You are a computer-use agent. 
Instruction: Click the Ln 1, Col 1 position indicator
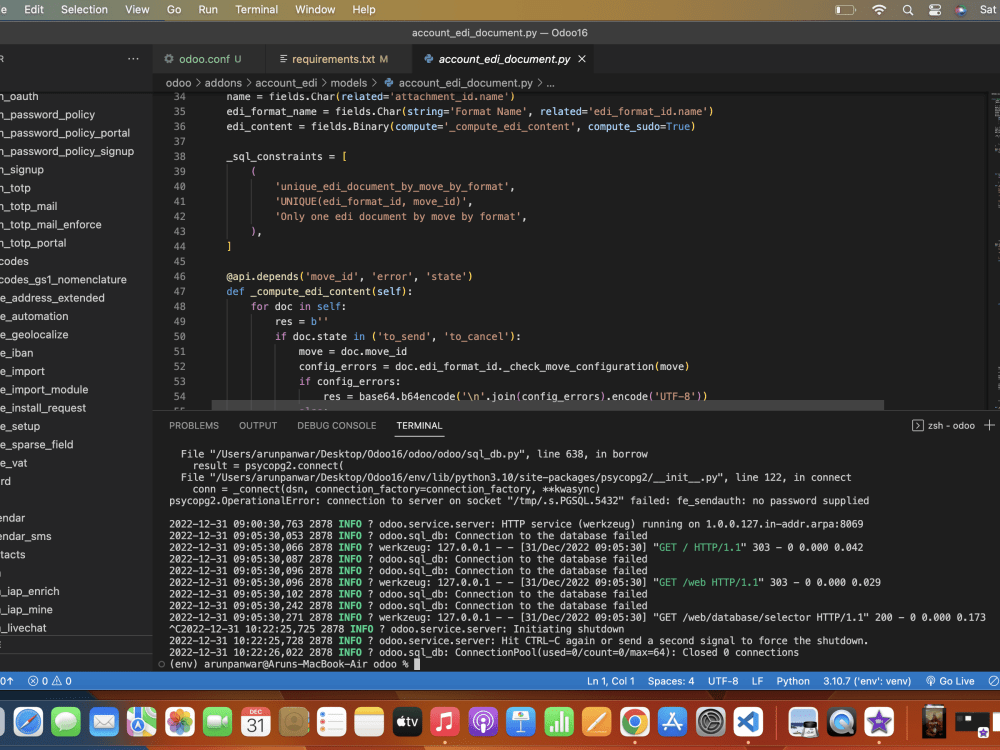click(610, 681)
